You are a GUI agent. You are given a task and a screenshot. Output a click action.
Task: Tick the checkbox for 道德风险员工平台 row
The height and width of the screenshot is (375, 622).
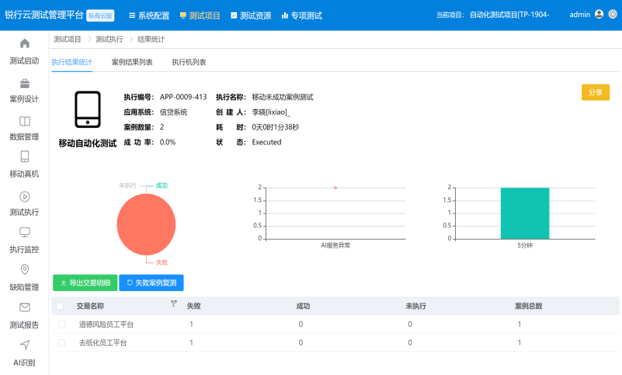coord(61,324)
